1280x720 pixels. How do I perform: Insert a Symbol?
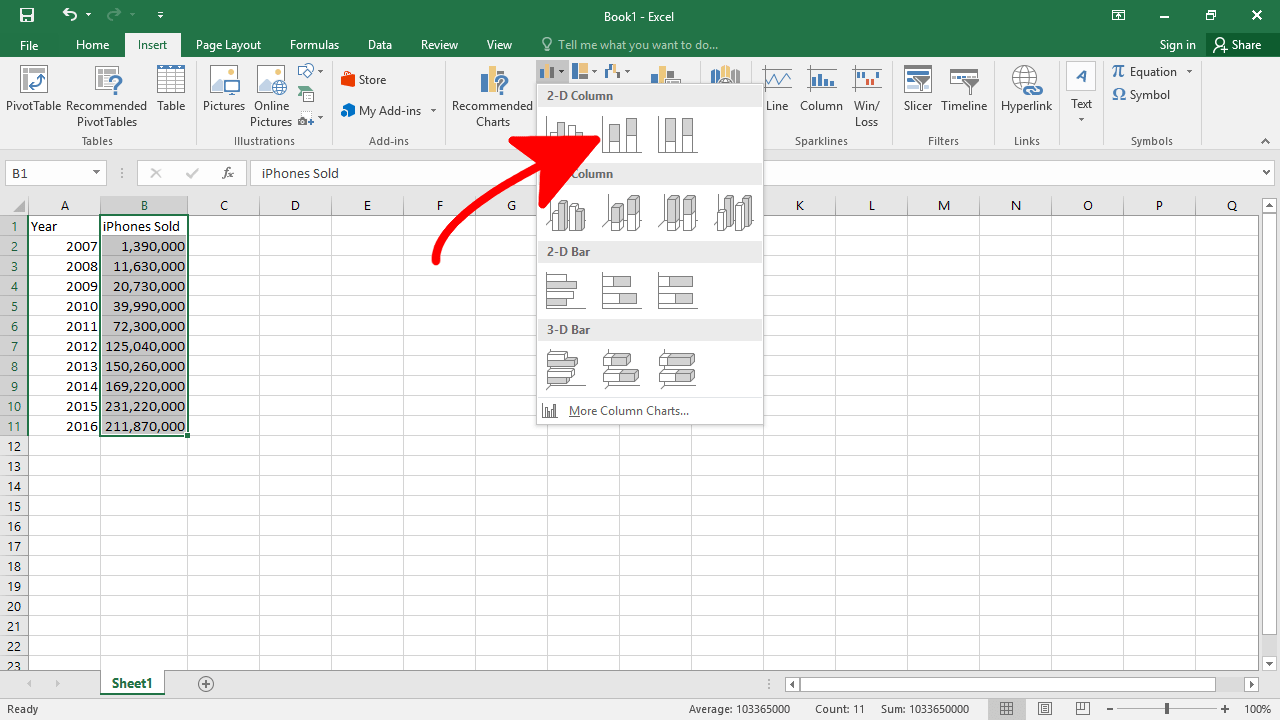(1141, 95)
